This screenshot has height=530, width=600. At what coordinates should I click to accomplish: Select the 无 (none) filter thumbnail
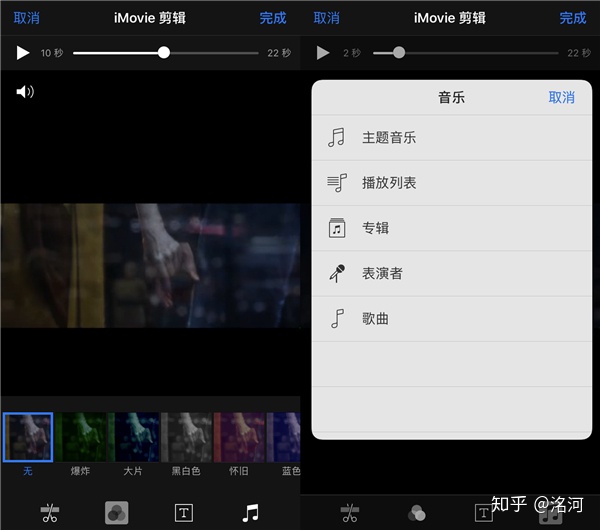[28, 437]
